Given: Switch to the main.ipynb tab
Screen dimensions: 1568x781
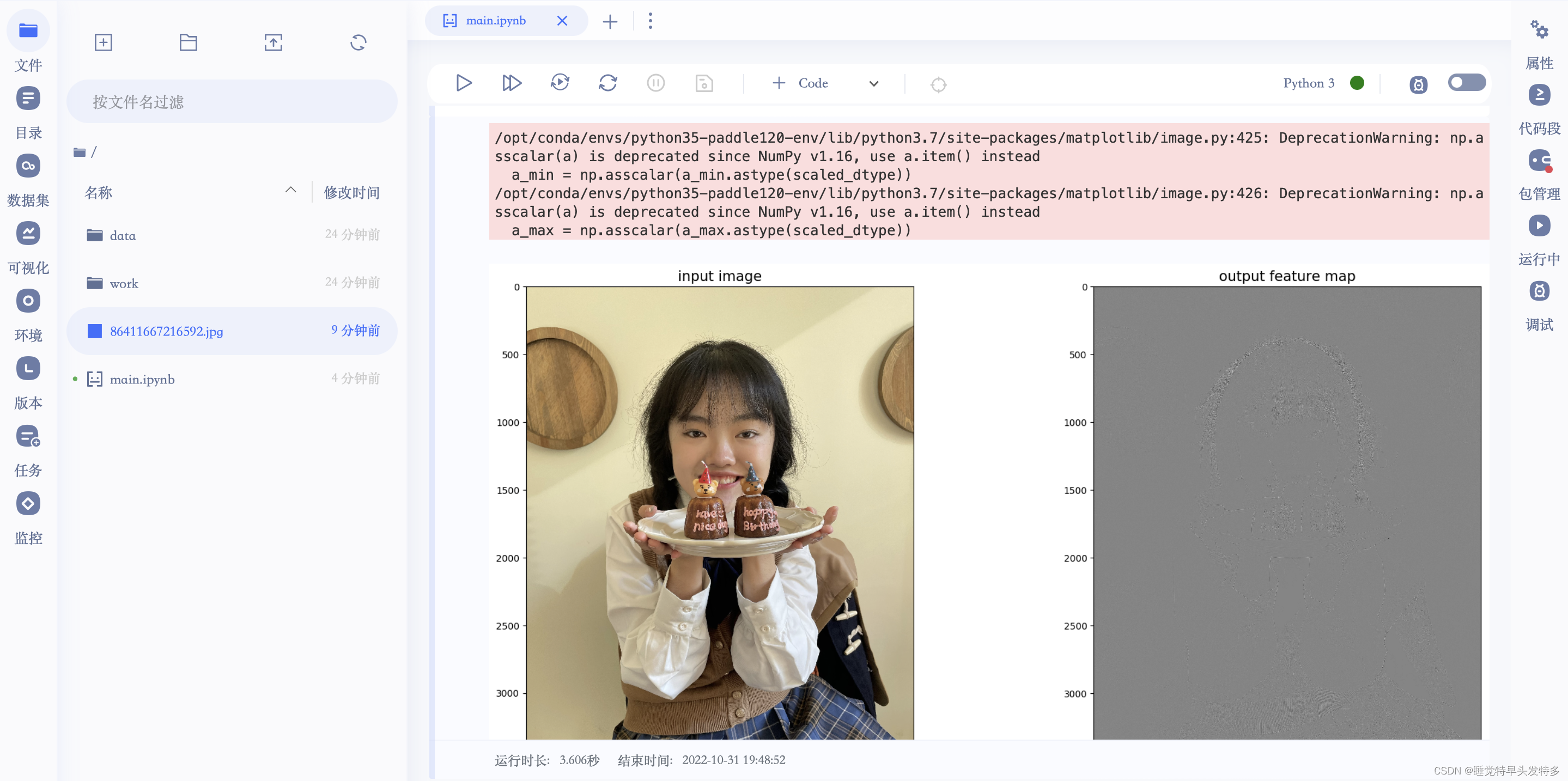Looking at the screenshot, I should coord(495,21).
